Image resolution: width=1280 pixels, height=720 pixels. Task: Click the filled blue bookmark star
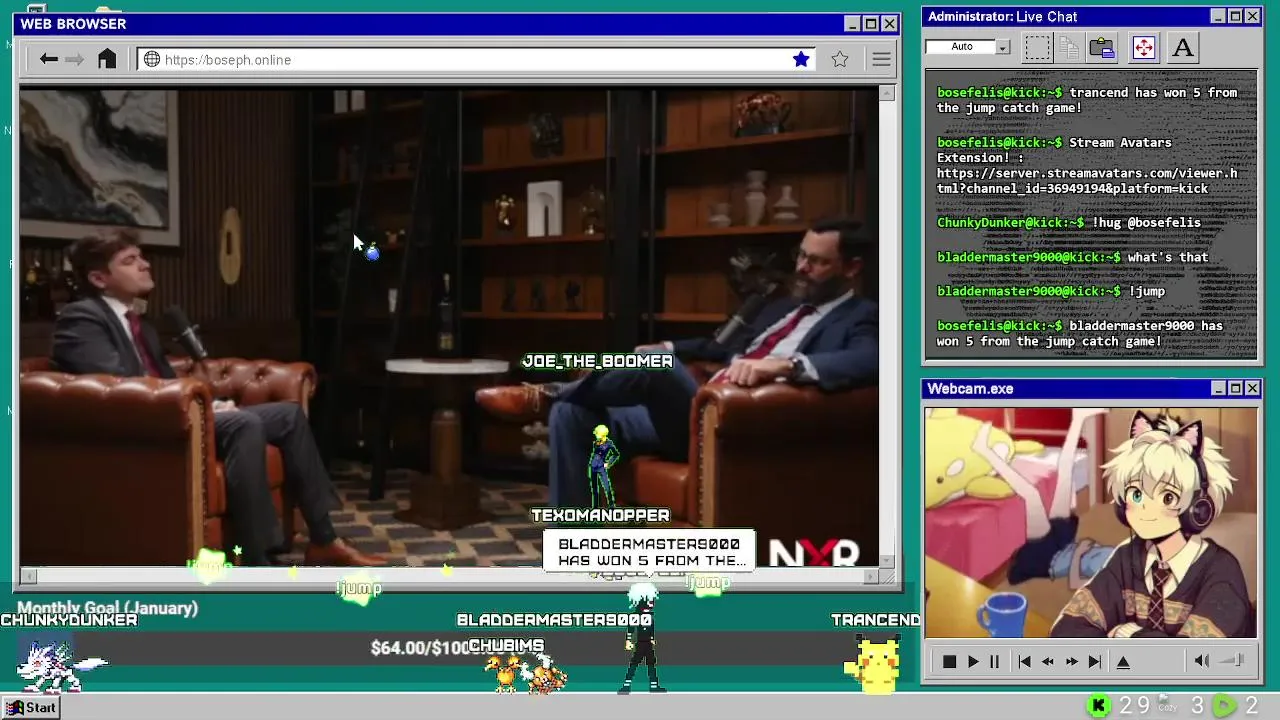pos(801,59)
